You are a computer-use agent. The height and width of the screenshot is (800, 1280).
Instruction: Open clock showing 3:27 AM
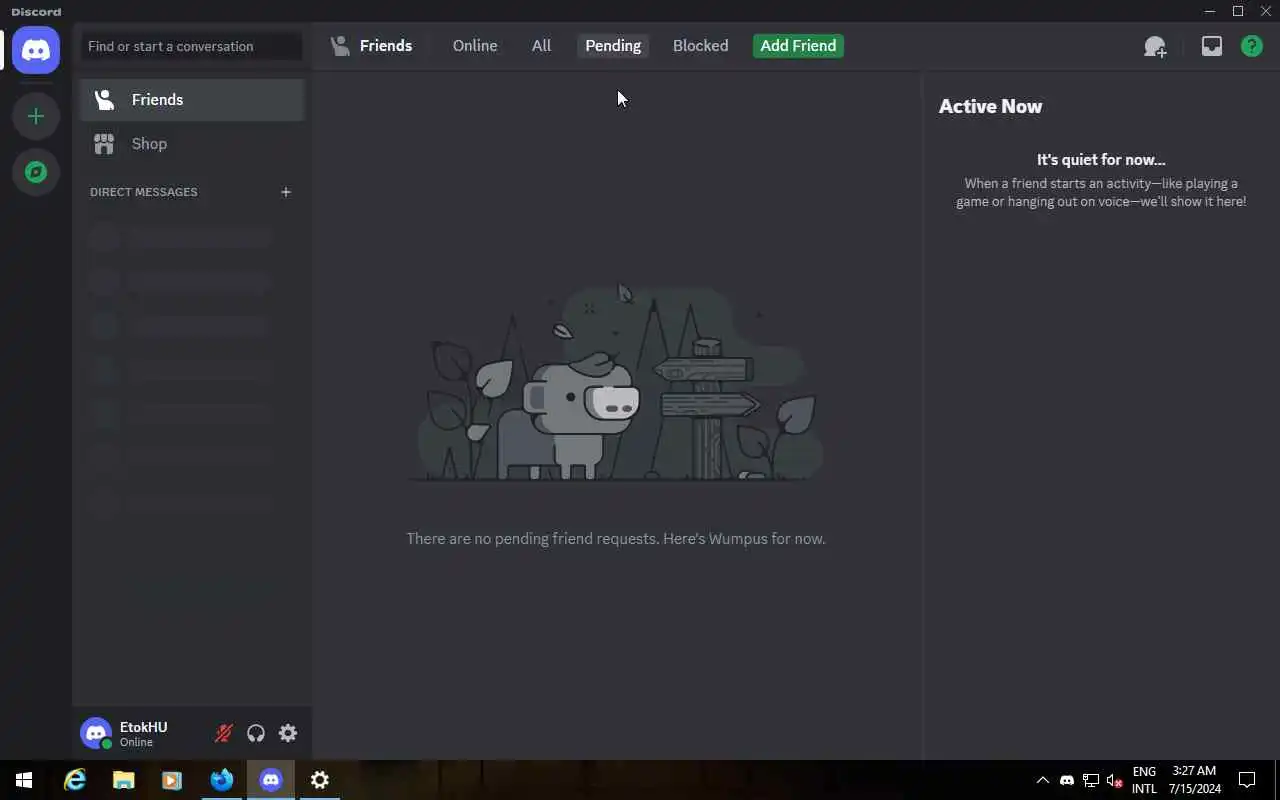pos(1194,780)
